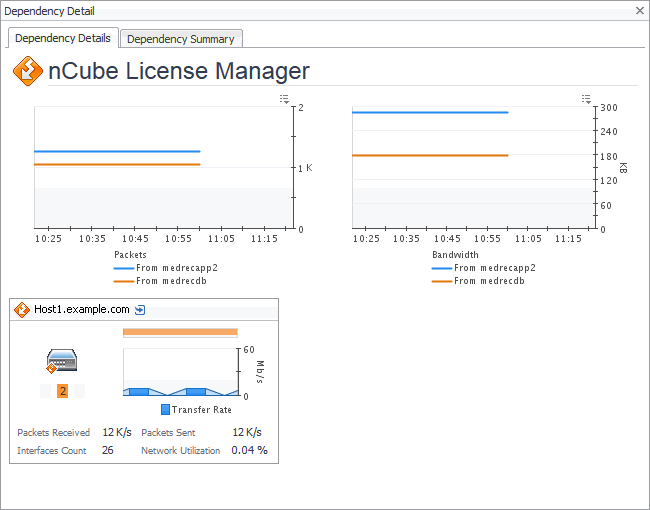Screen dimensions: 650x510
Task: Click the nCube License Manager warning icon
Action: click(27, 71)
